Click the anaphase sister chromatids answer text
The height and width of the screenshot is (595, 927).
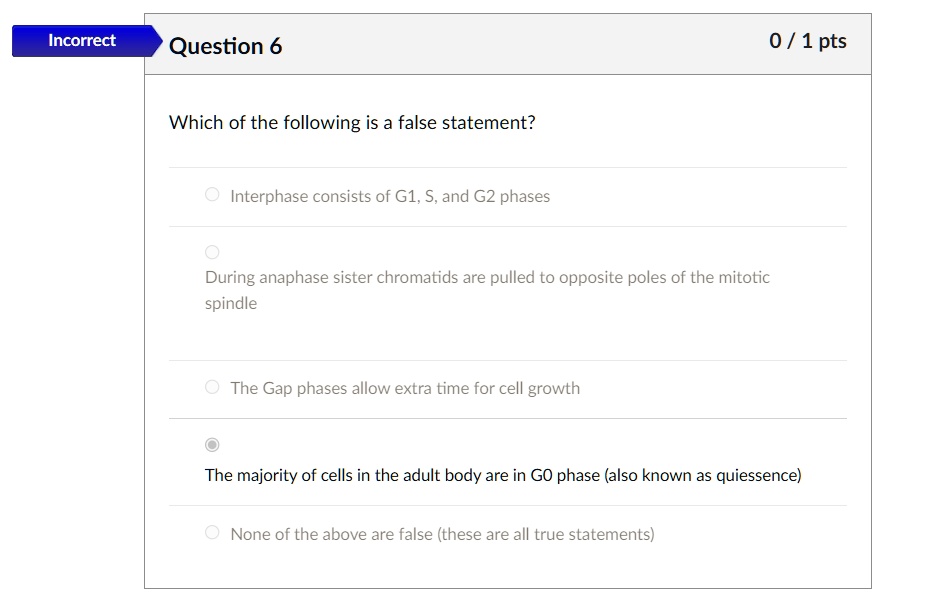point(487,290)
